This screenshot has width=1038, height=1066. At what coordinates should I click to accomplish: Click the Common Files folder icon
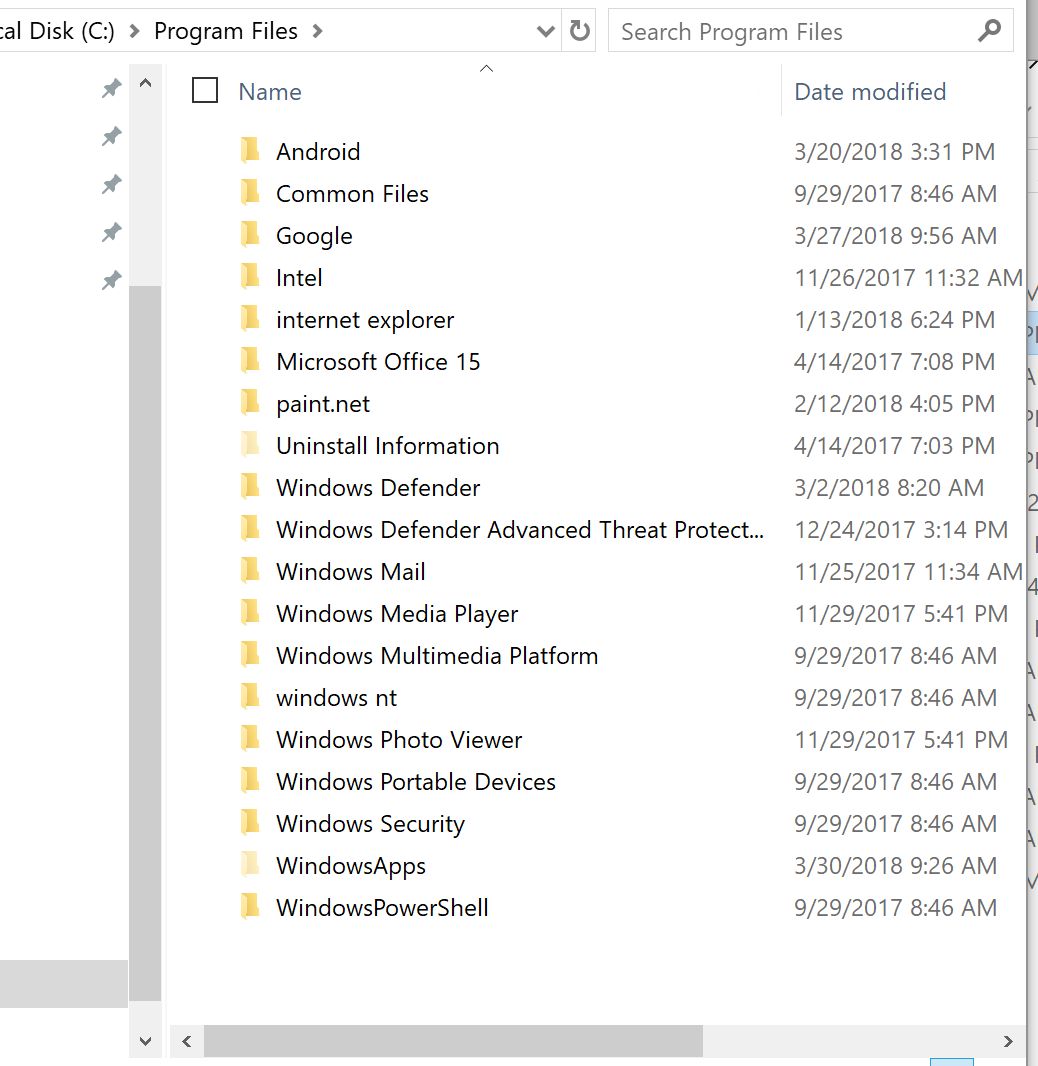250,192
